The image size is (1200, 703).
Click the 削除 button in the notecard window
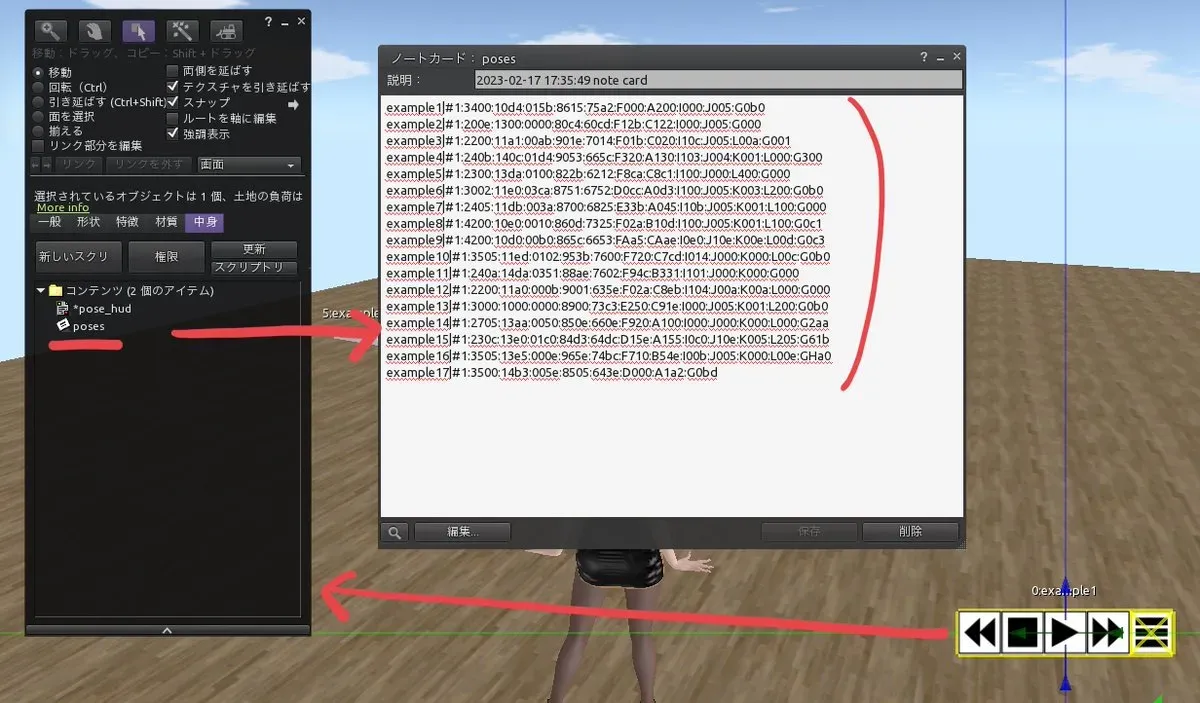pos(910,533)
